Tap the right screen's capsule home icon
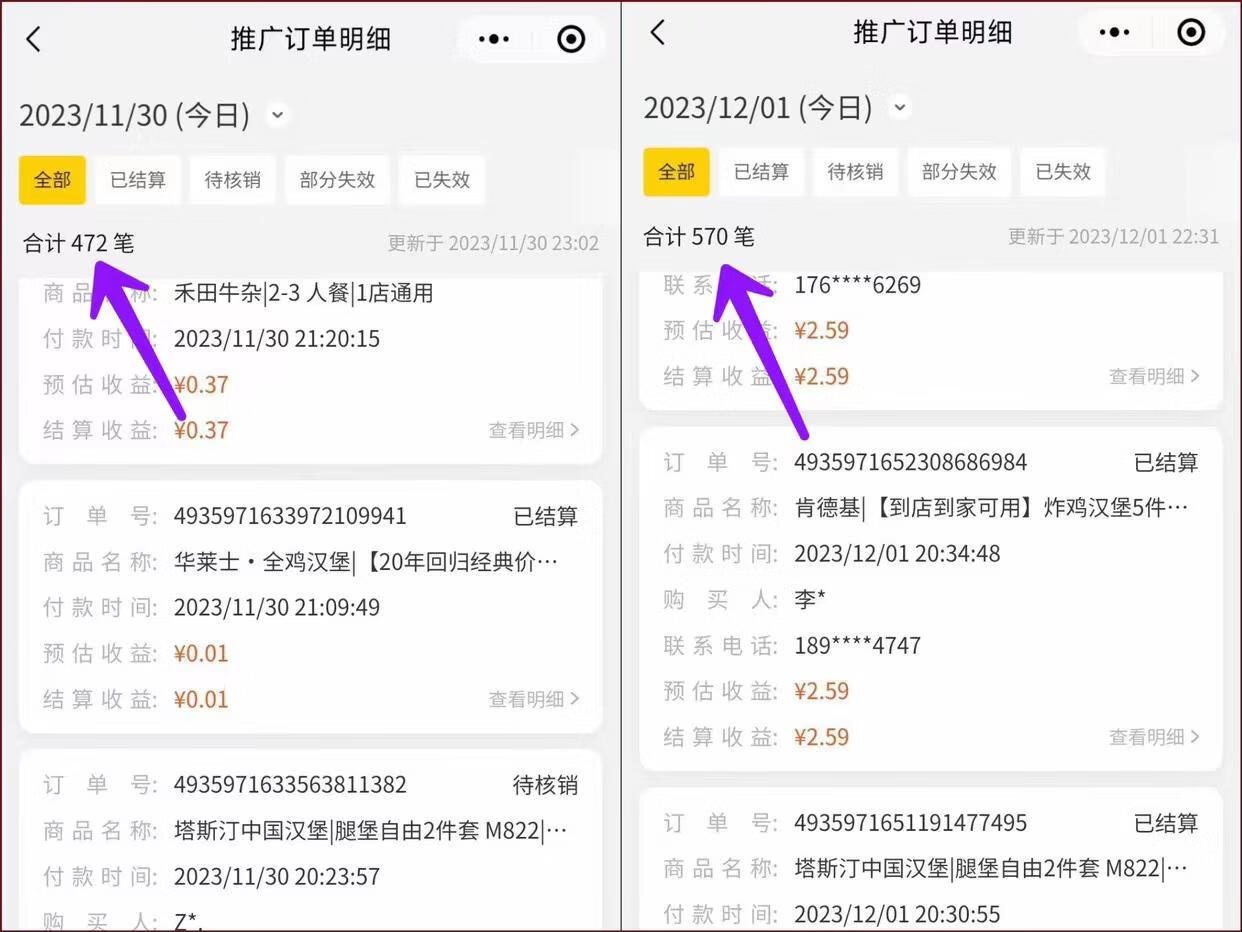The image size is (1242, 932). tap(1191, 32)
